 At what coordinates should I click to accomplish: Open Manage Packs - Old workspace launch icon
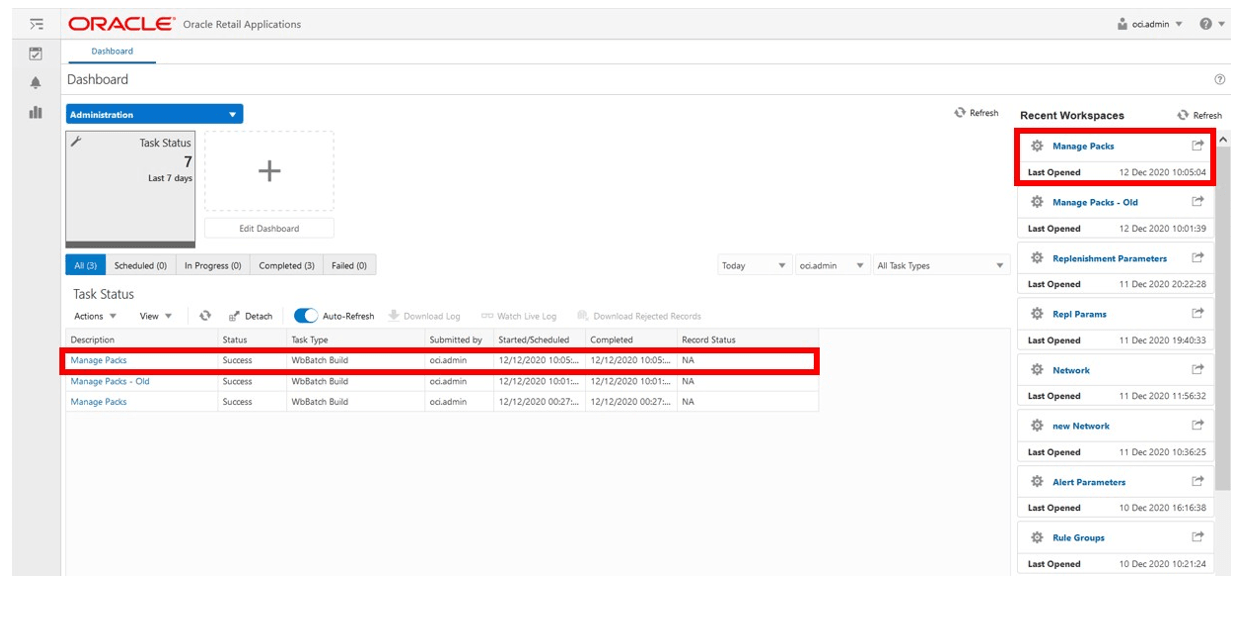click(x=1198, y=202)
